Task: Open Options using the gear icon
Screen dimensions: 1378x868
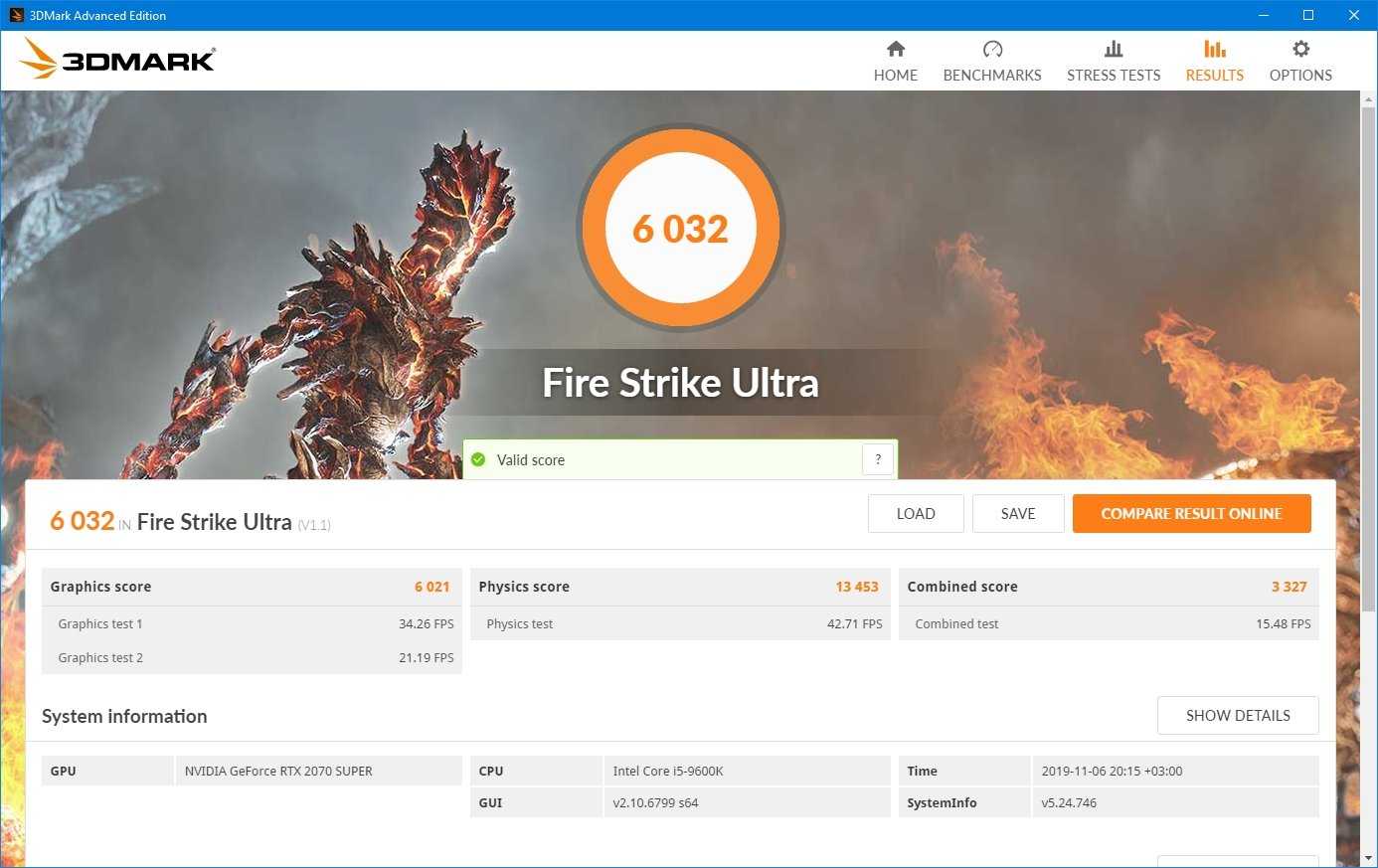Action: (x=1300, y=49)
